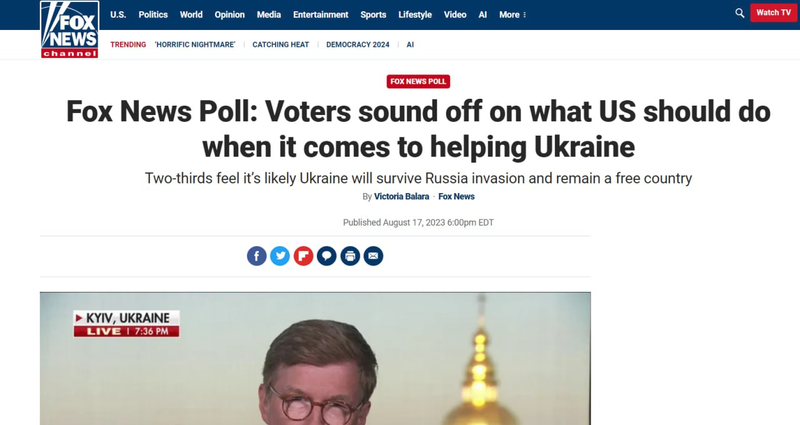Click the Watch TV button
The width and height of the screenshot is (800, 425).
[x=773, y=13]
